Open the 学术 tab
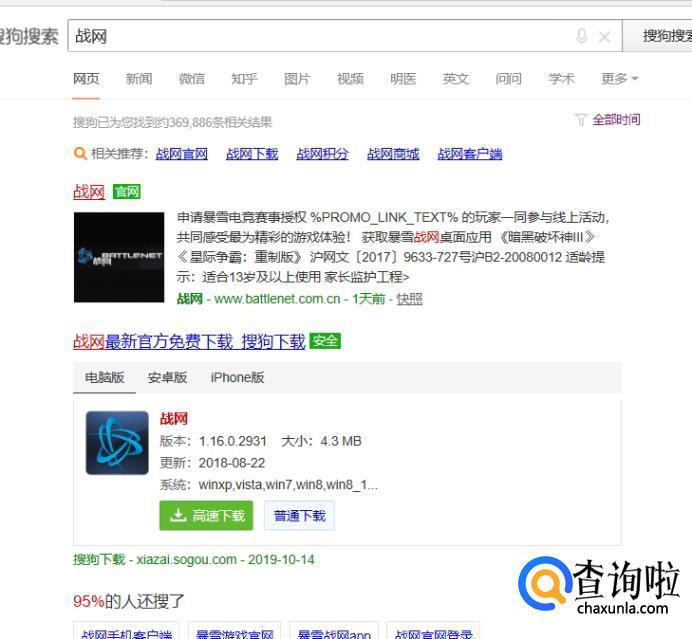This screenshot has width=692, height=639. pyautogui.click(x=561, y=79)
